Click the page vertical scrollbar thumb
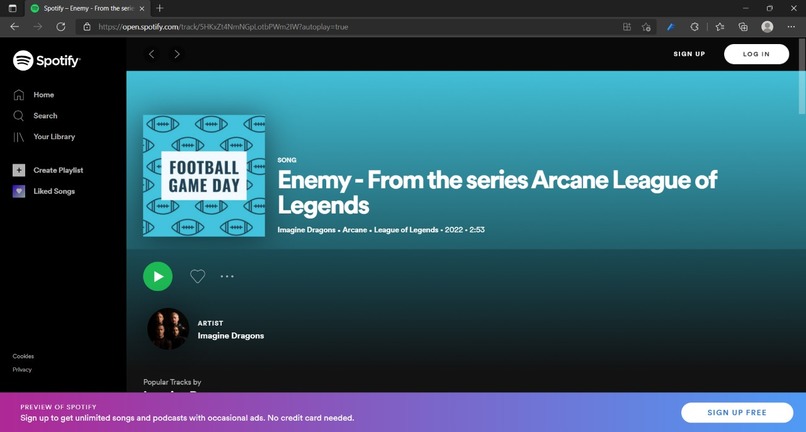This screenshot has height=432, width=806. 802,76
